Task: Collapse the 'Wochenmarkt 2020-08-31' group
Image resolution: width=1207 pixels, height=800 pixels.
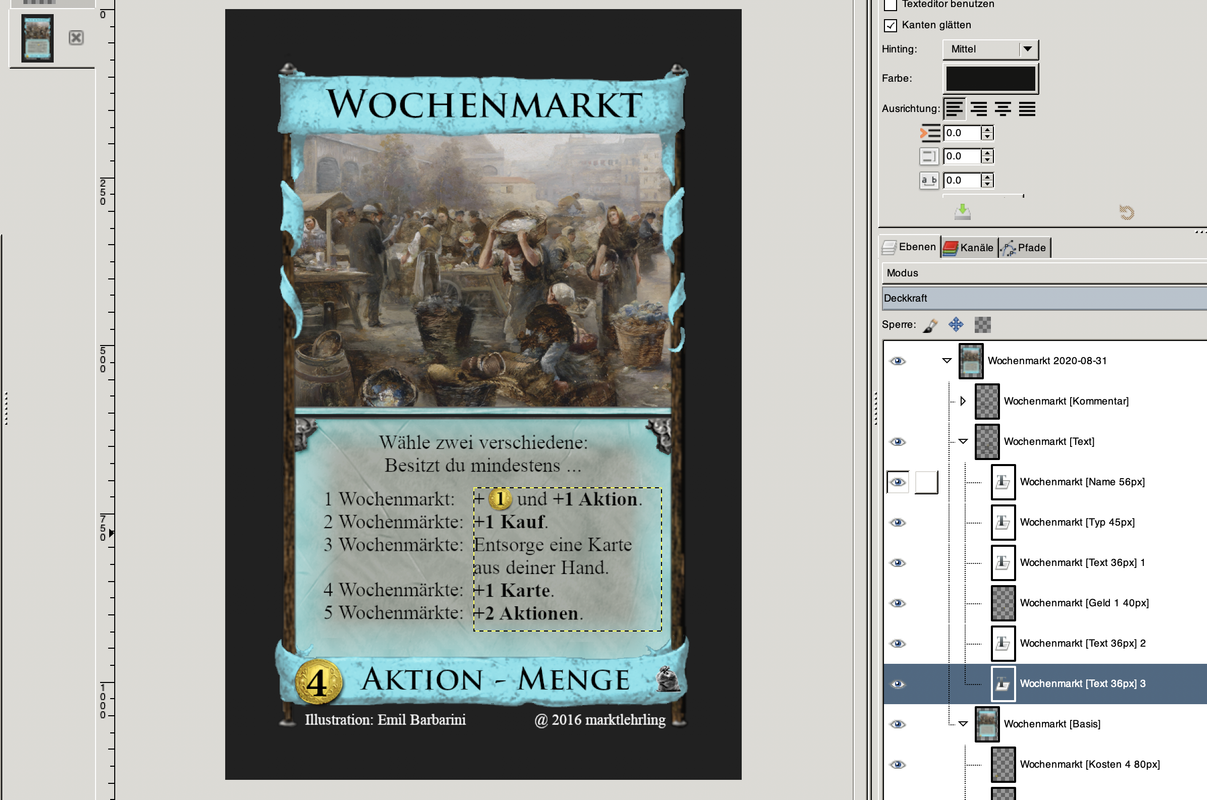Action: (947, 361)
